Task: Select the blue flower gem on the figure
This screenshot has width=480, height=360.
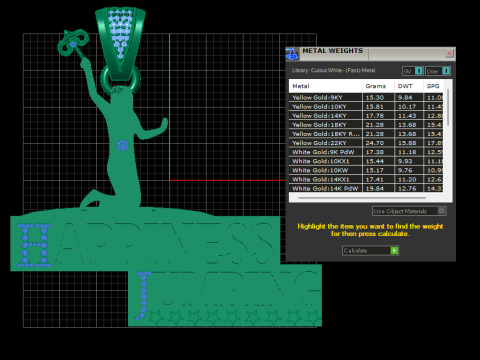Action: point(123,146)
